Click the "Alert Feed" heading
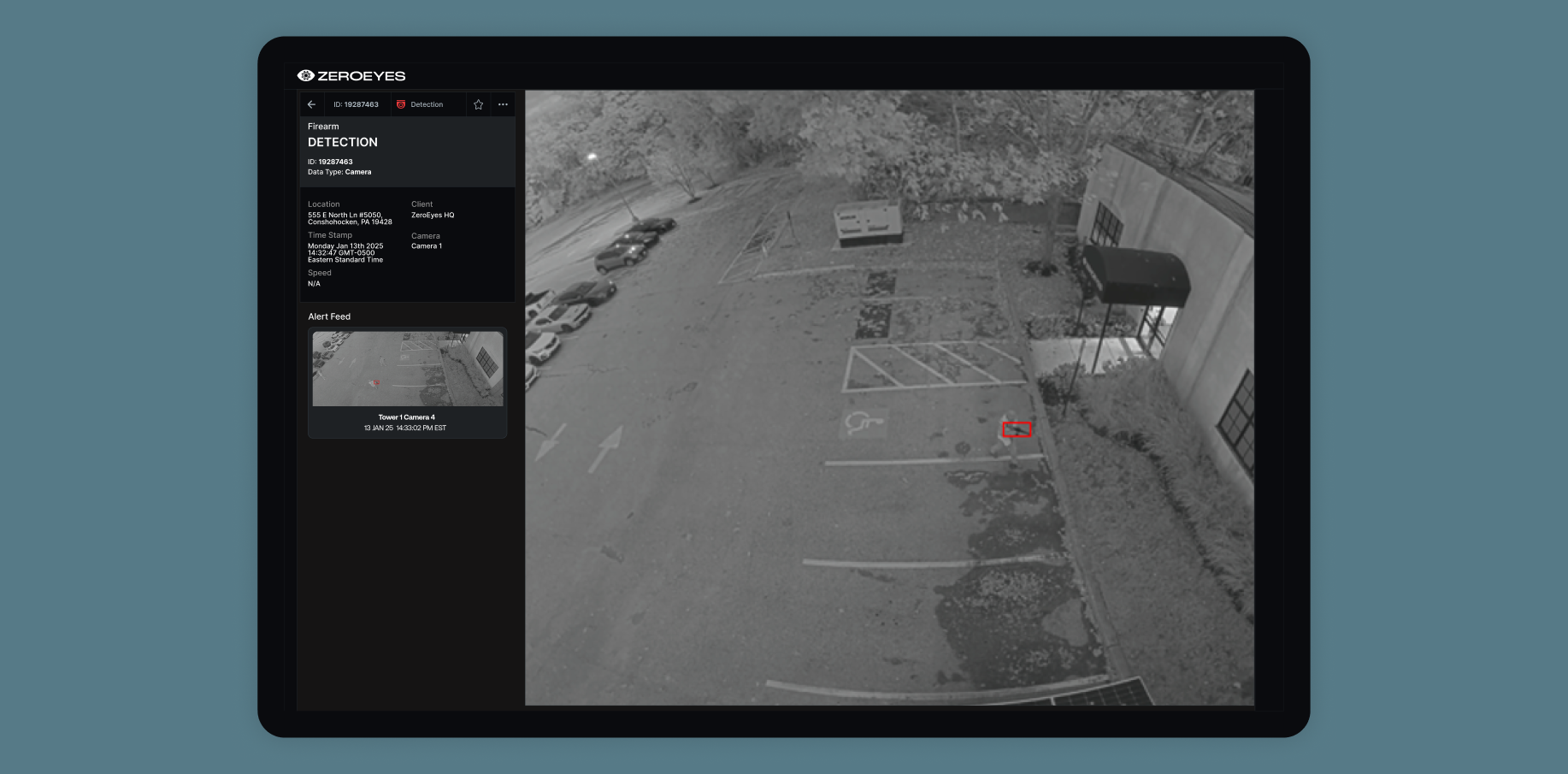The height and width of the screenshot is (774, 1568). (329, 316)
